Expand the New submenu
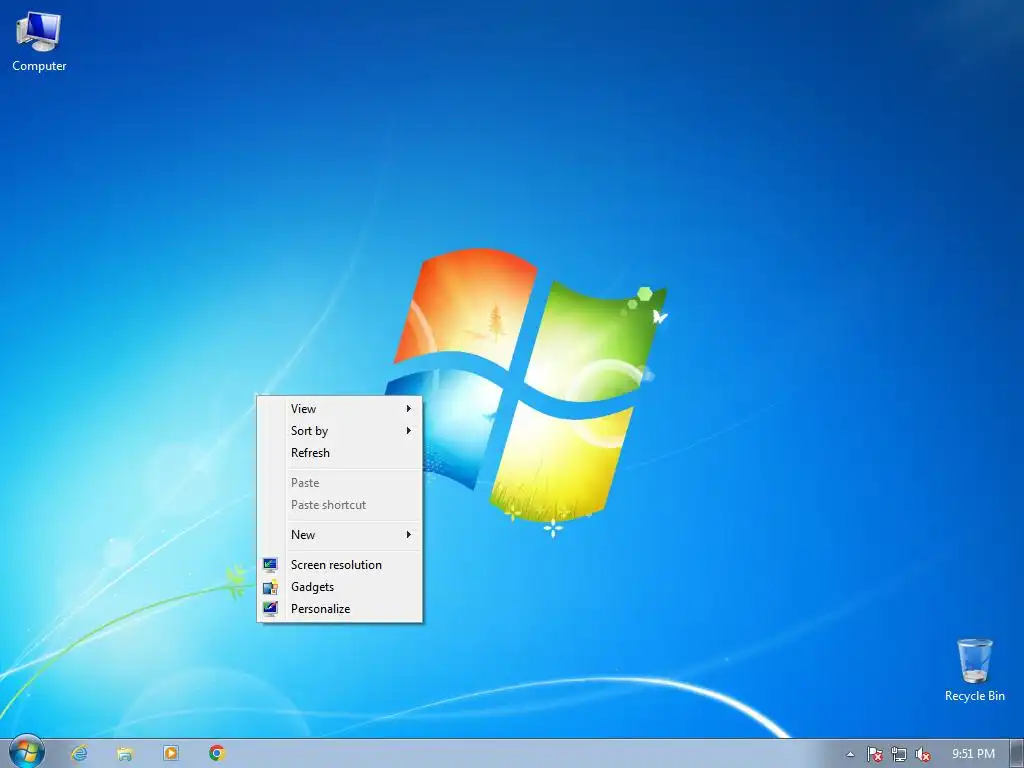 pyautogui.click(x=340, y=534)
